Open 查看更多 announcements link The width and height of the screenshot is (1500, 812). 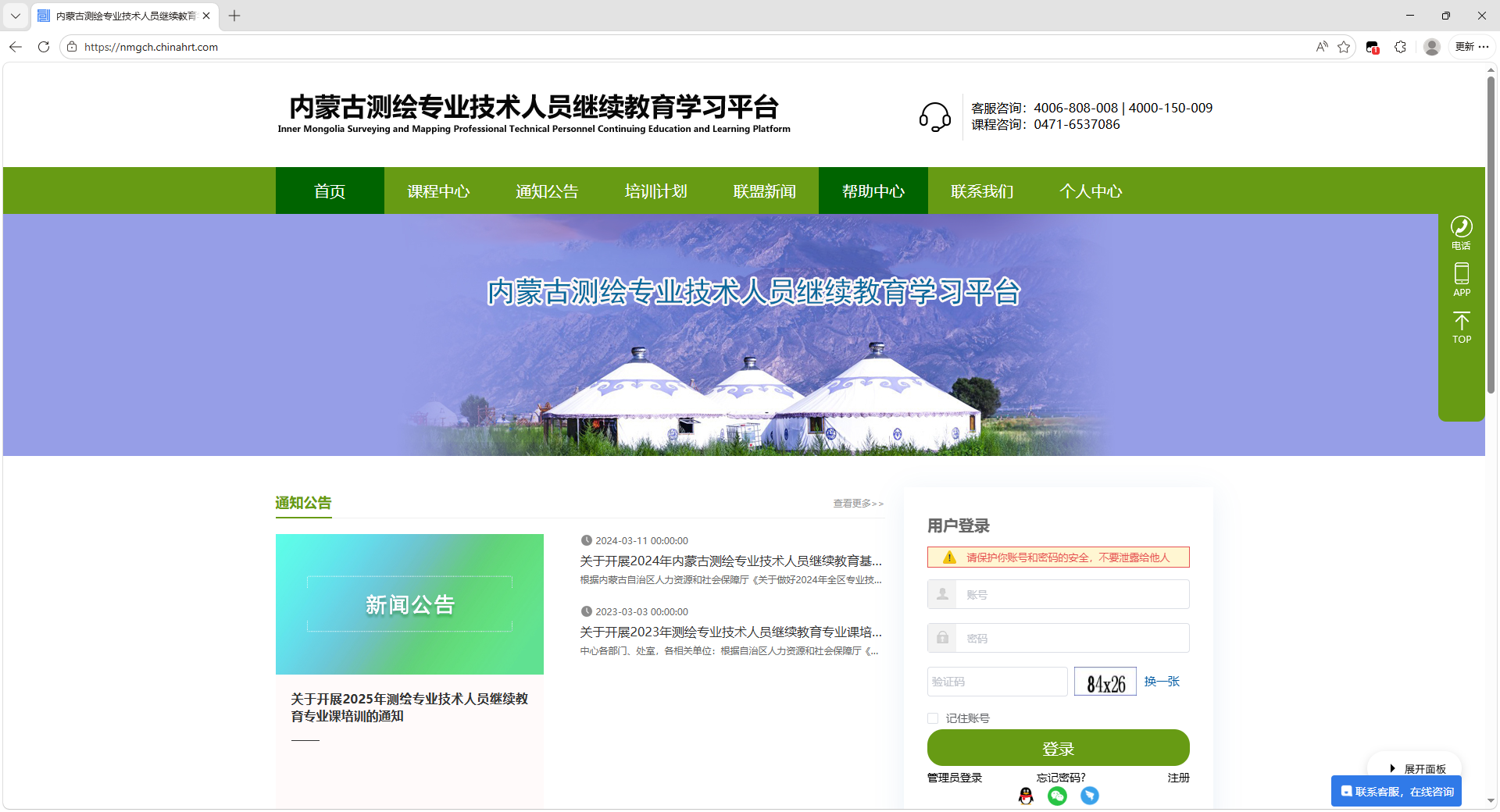[x=857, y=504]
